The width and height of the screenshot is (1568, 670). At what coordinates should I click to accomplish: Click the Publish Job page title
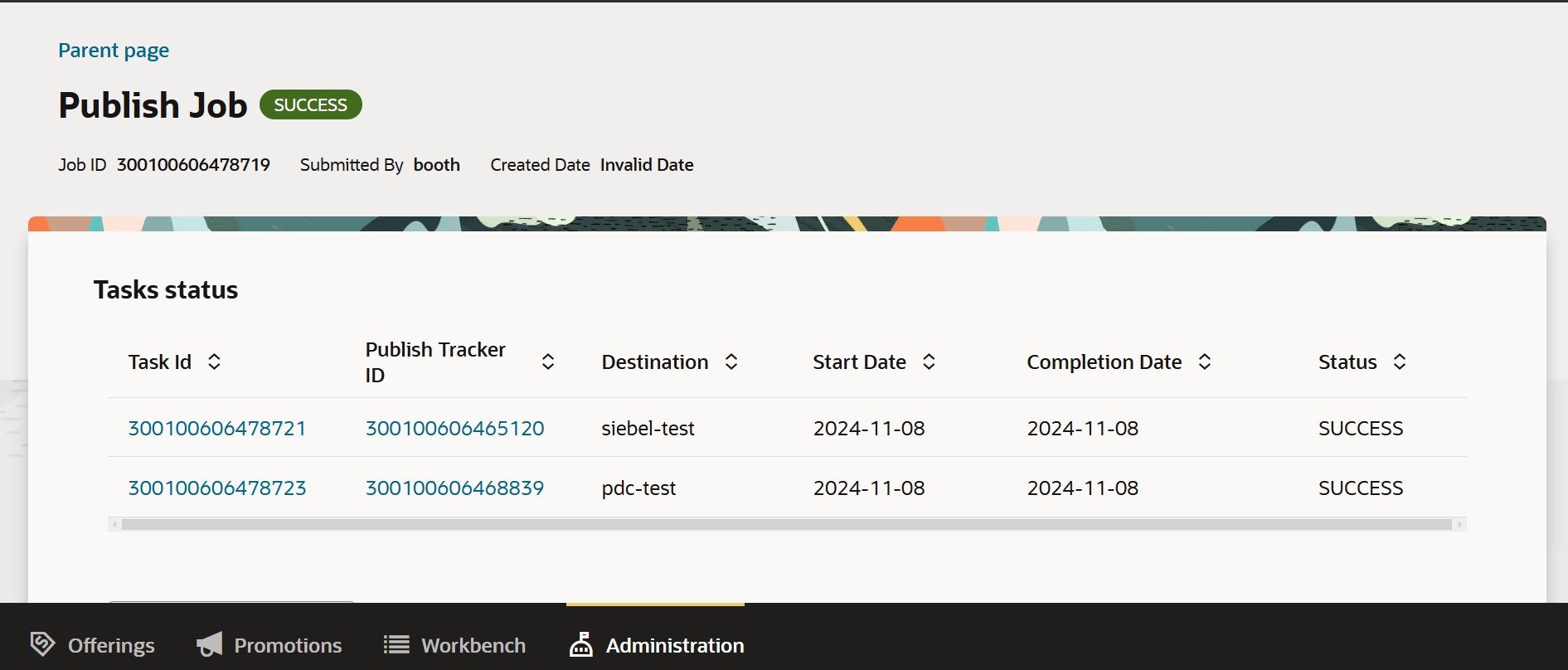(x=153, y=105)
